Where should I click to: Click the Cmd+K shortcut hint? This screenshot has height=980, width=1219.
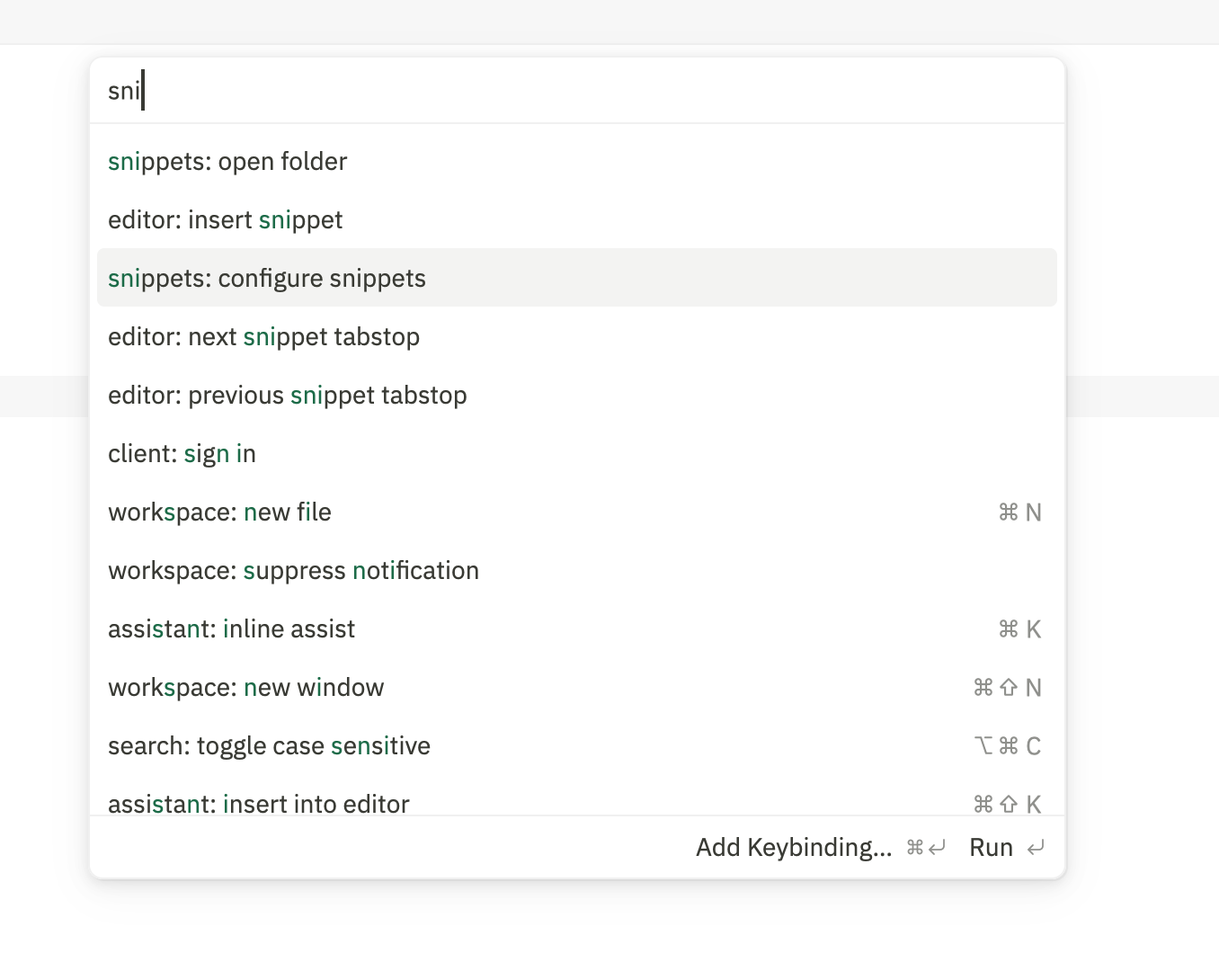(x=1019, y=629)
